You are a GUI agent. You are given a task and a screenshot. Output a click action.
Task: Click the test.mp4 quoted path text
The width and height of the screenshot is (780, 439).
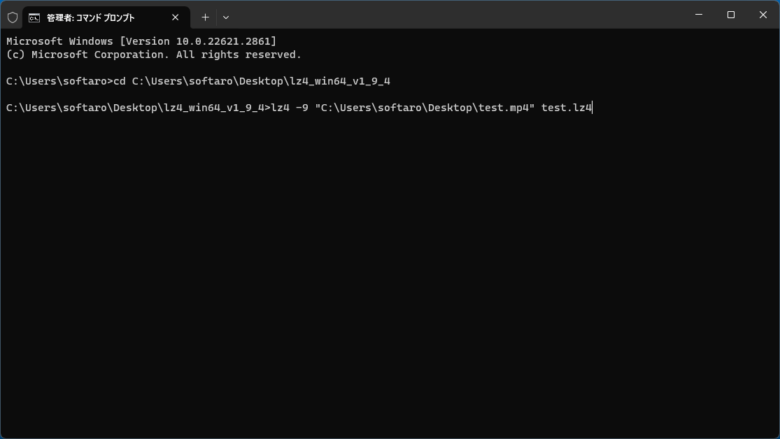tap(425, 108)
